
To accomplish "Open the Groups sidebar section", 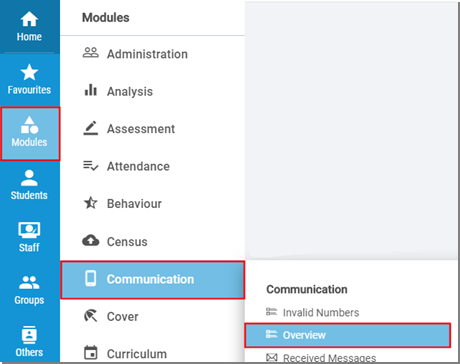I will (29, 290).
